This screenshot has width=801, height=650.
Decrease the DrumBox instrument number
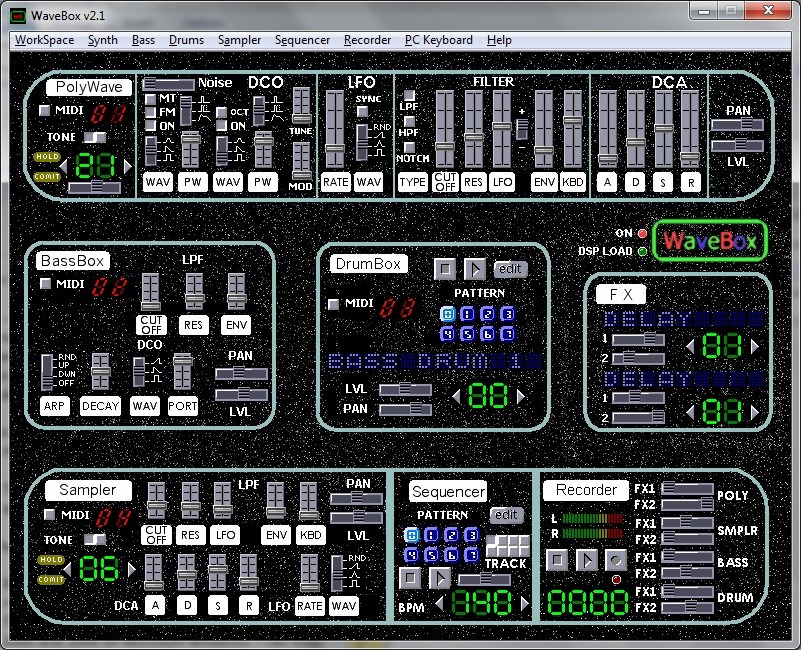456,396
